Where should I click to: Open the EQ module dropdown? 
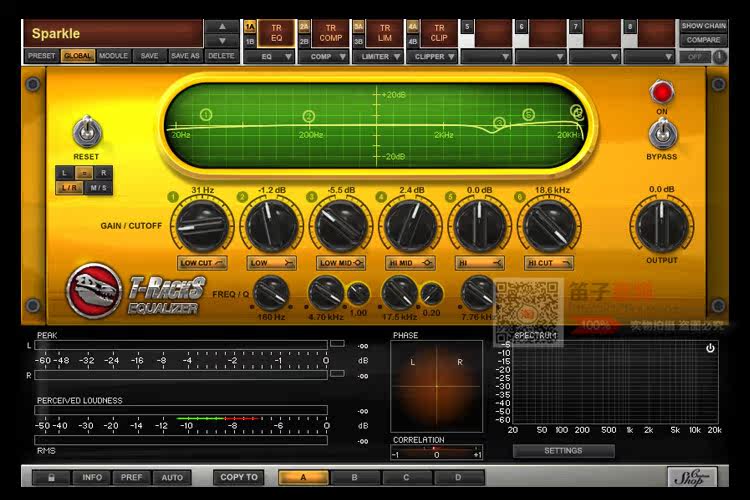tap(269, 57)
